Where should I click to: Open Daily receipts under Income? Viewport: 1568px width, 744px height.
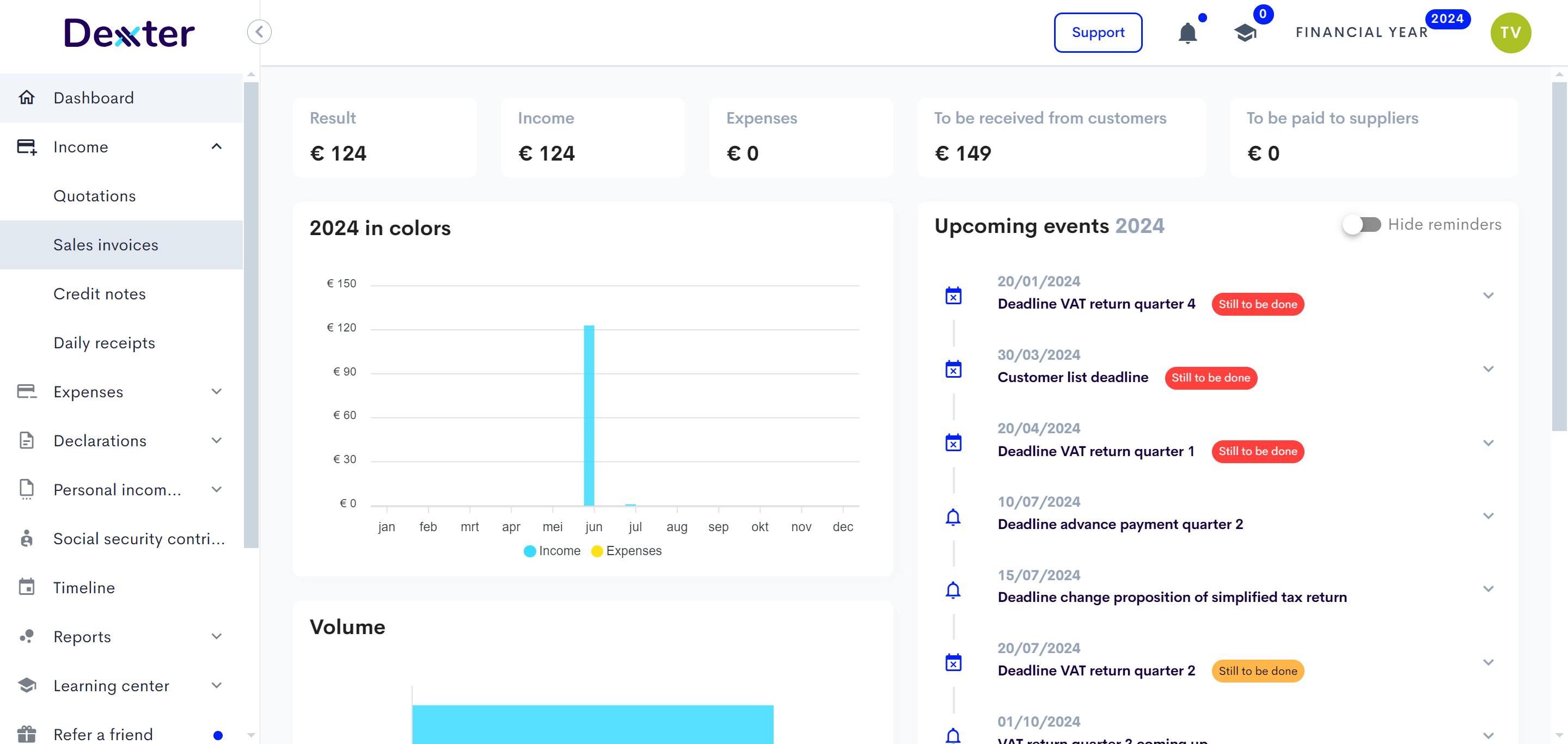pyautogui.click(x=122, y=342)
